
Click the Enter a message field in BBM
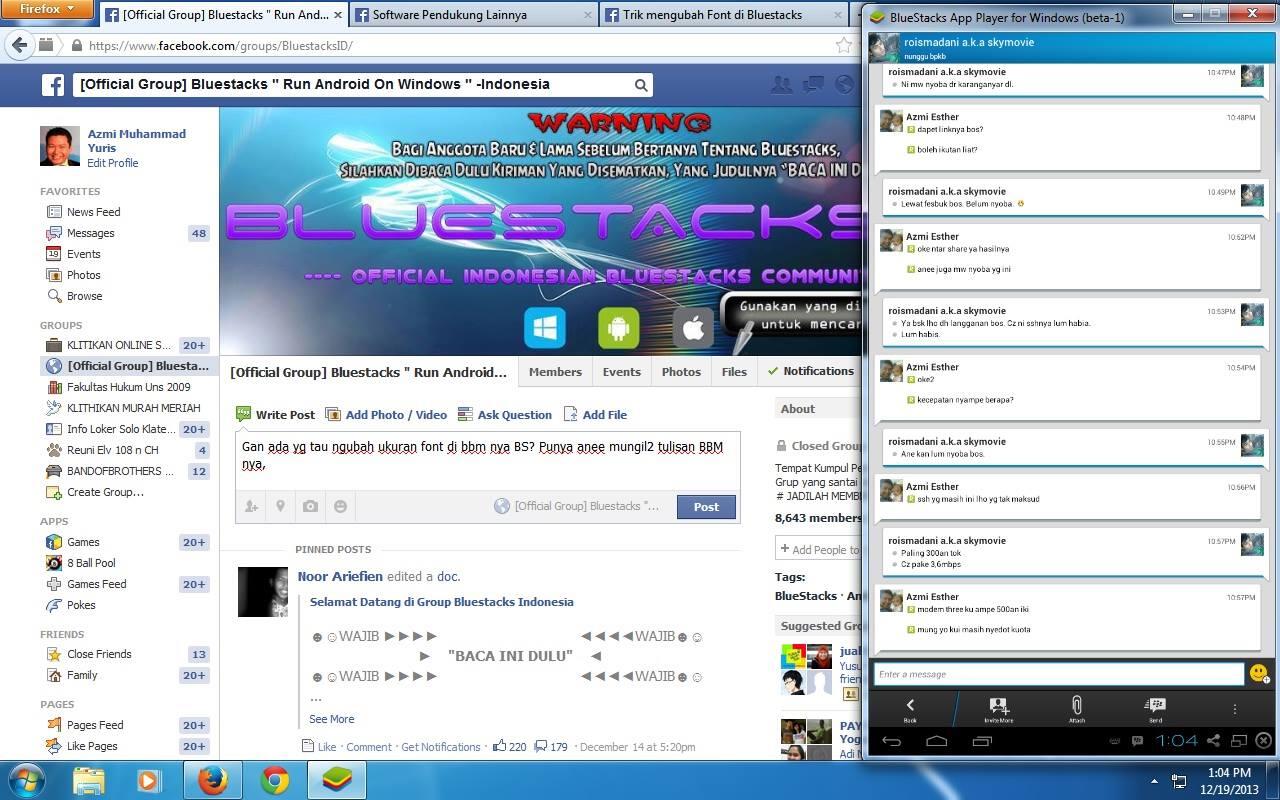click(x=1050, y=673)
